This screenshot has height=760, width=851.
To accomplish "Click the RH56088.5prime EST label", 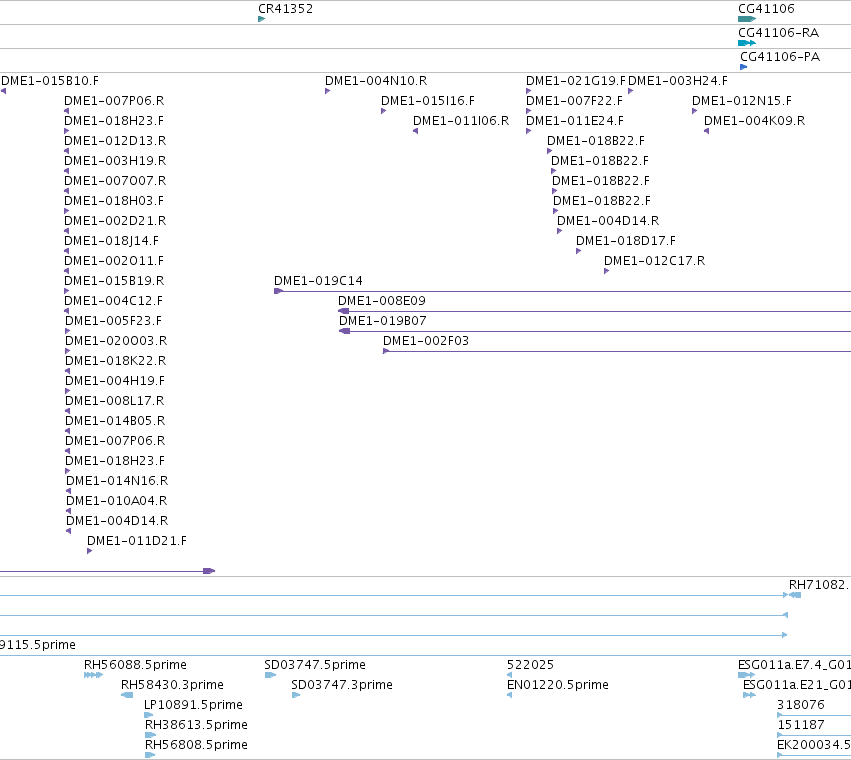I will click(x=135, y=665).
